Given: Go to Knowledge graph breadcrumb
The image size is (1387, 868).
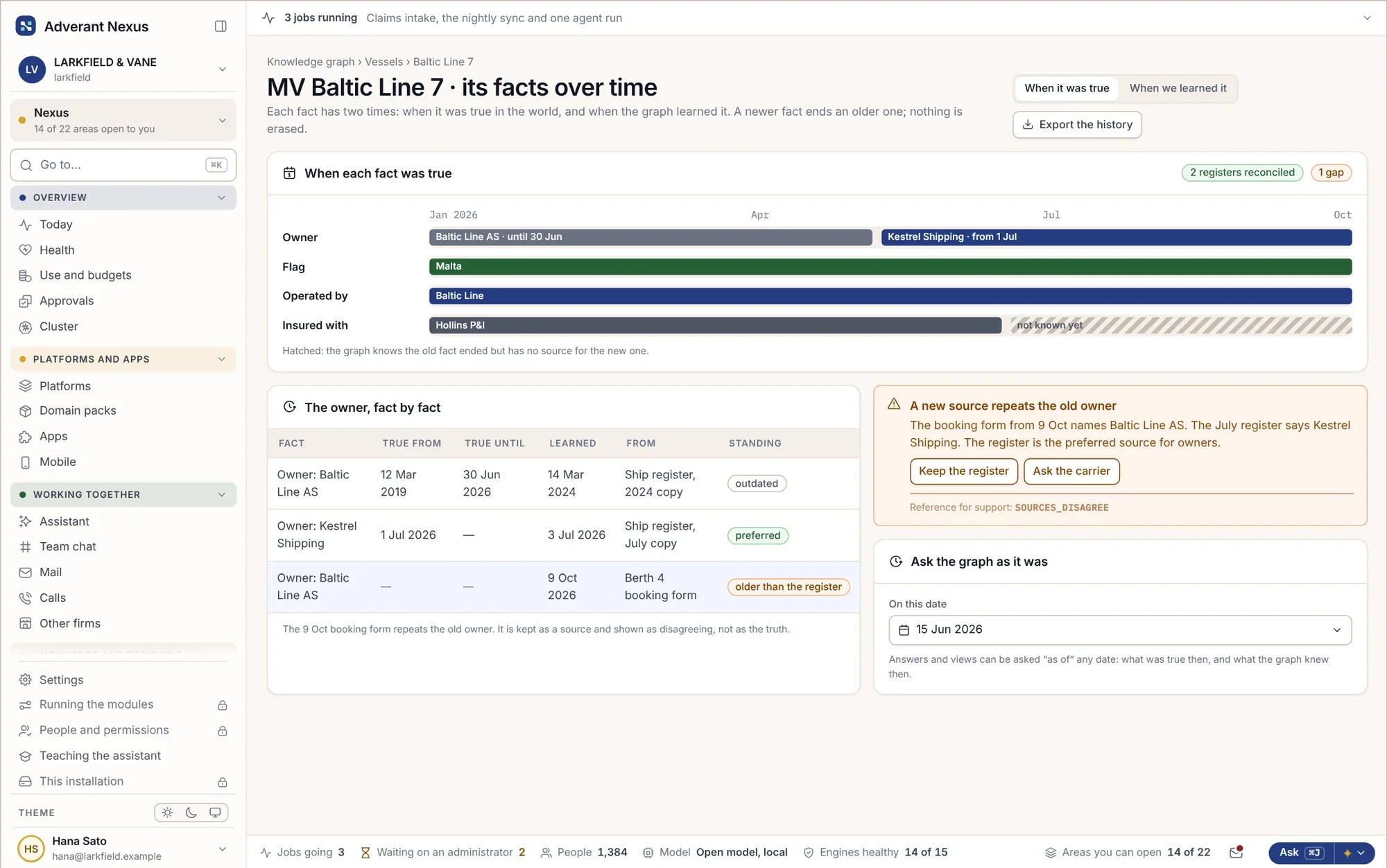Looking at the screenshot, I should tap(311, 62).
